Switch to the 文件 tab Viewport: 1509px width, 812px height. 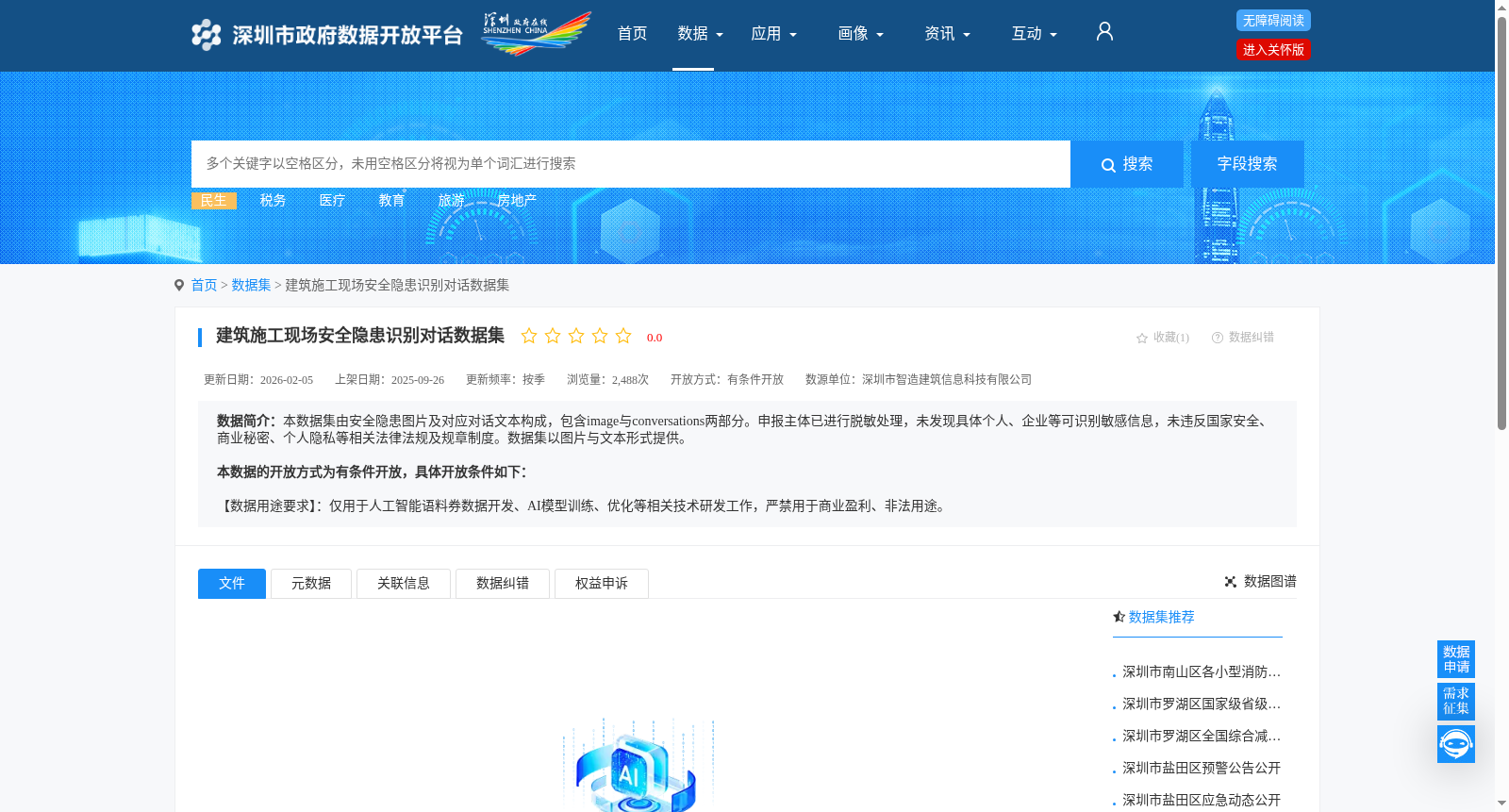(232, 584)
